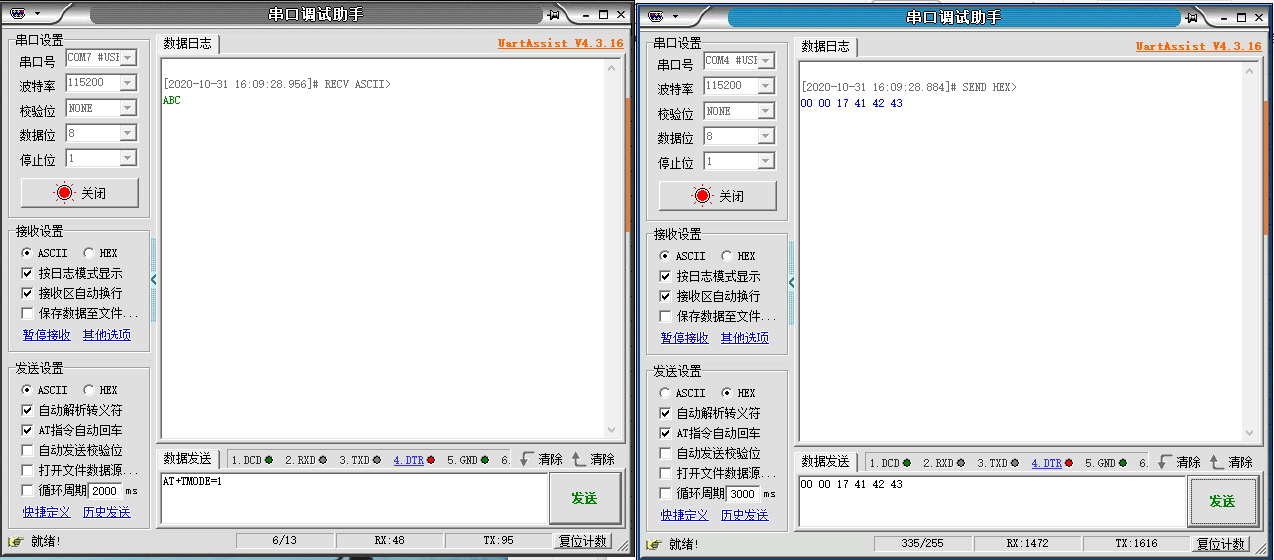Toggle 4.DTR signal in COM7 window
Screen dimensions: 1274x560
click(x=414, y=460)
